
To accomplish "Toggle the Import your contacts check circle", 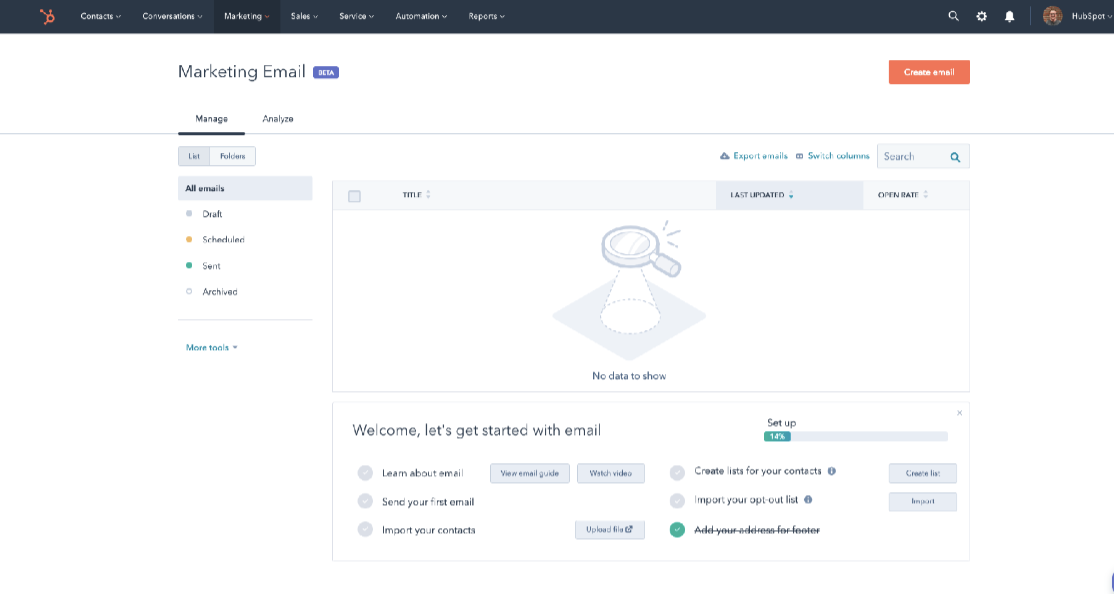I will (365, 529).
